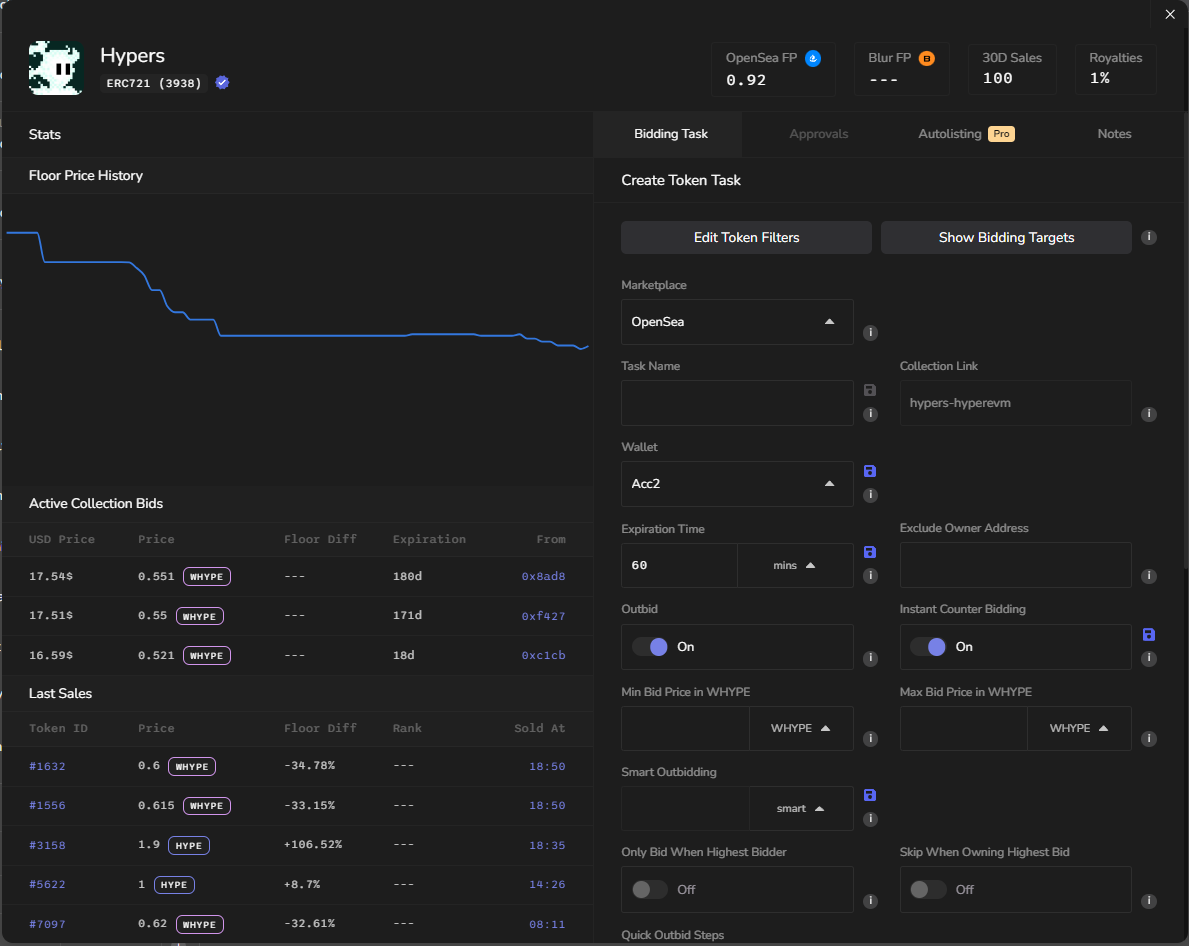This screenshot has height=946, width=1189.
Task: Click the Edit Token Filters button
Action: tap(746, 238)
